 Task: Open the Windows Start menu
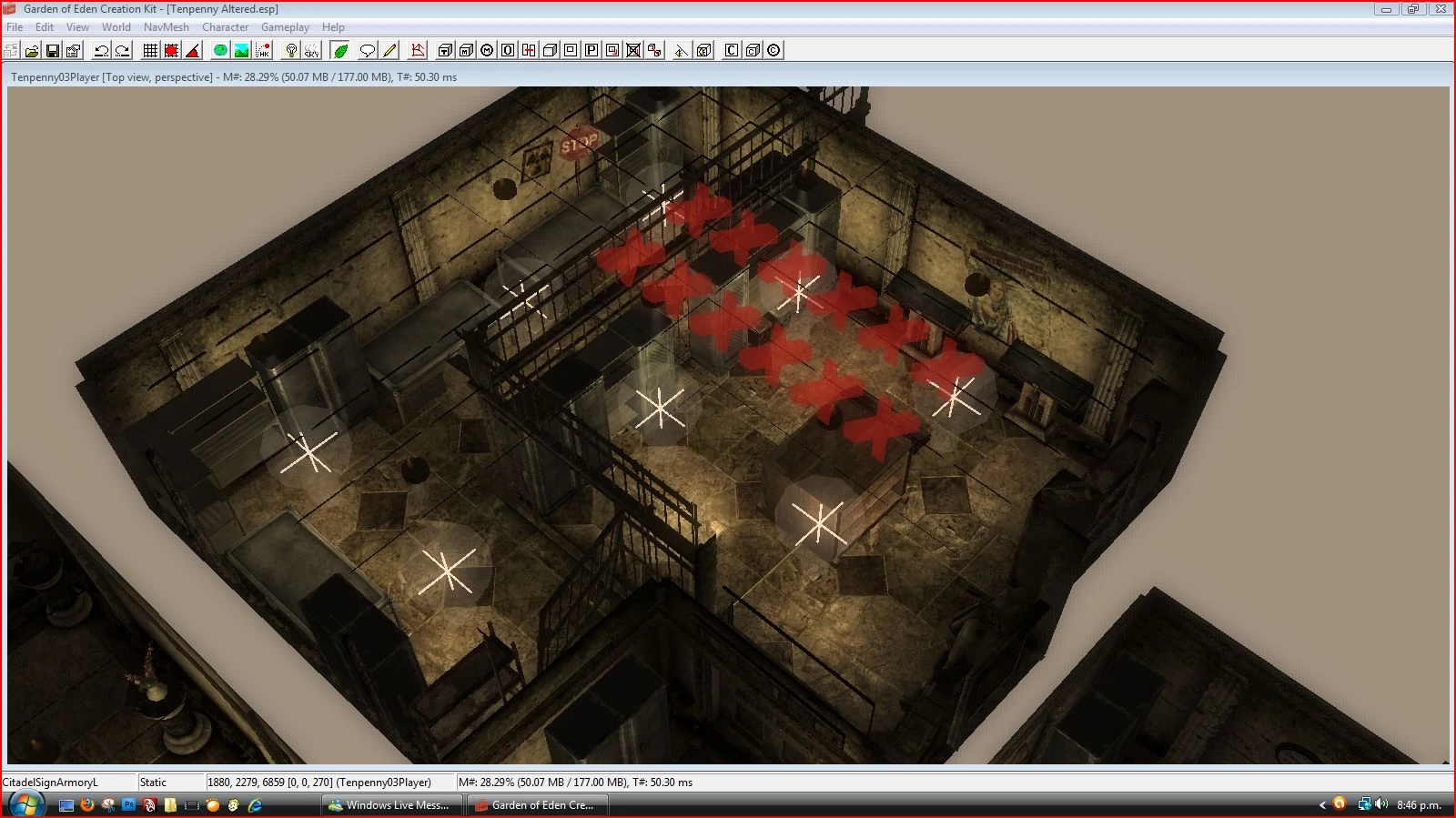(x=25, y=804)
